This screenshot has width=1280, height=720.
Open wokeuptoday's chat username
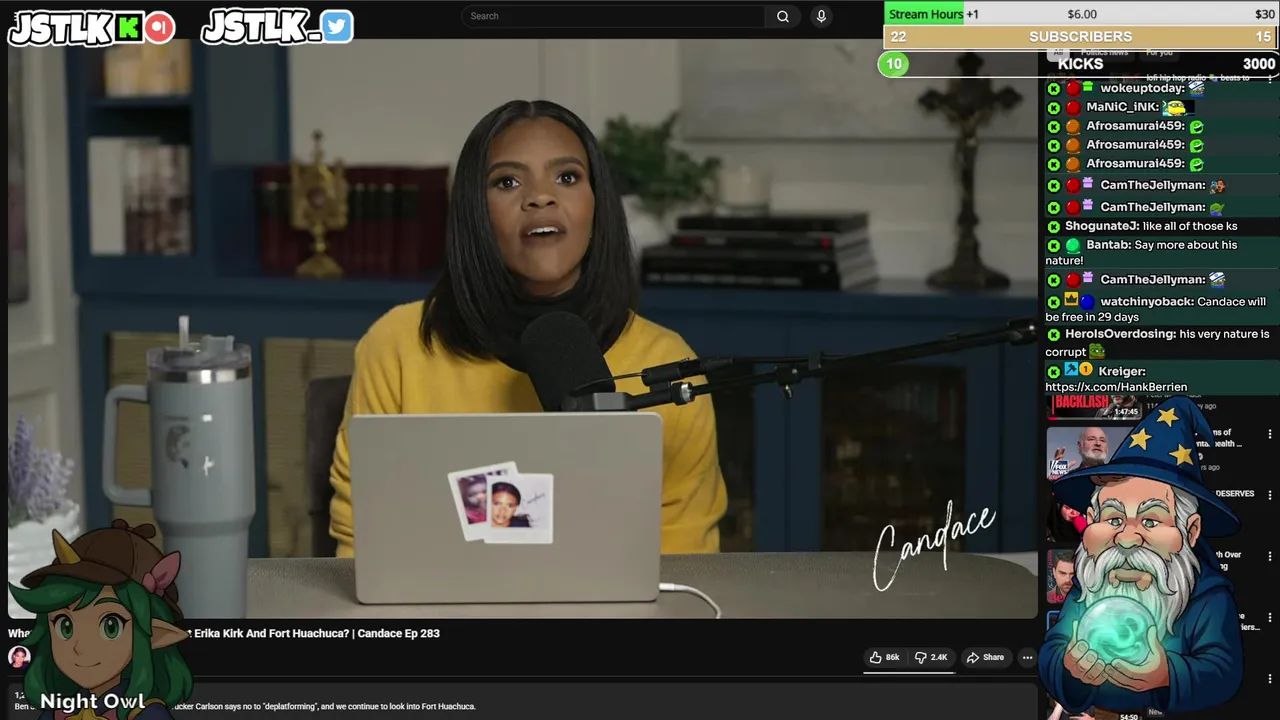[x=1142, y=88]
